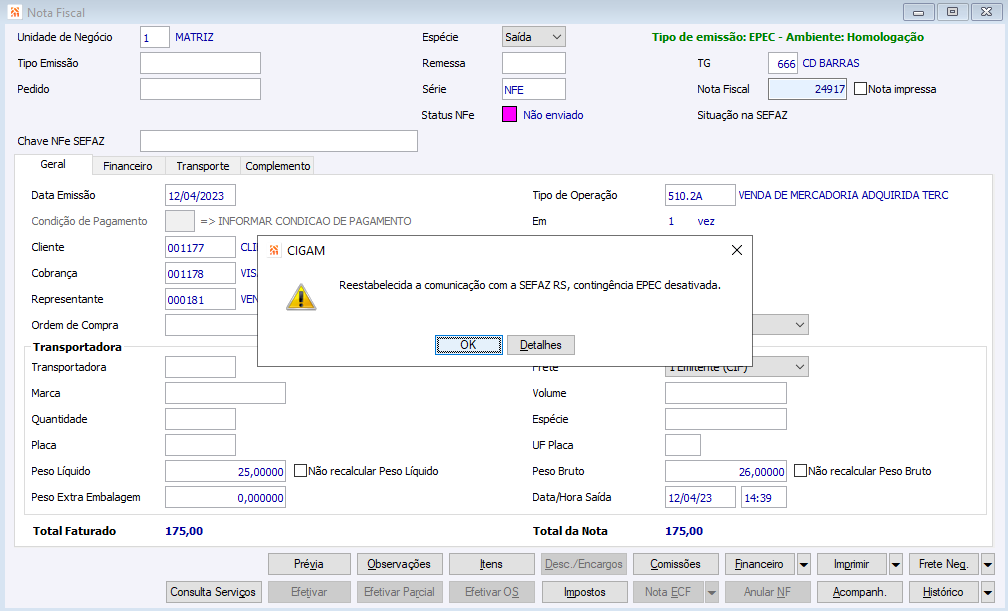Click the TG field showing 666

coord(783,63)
